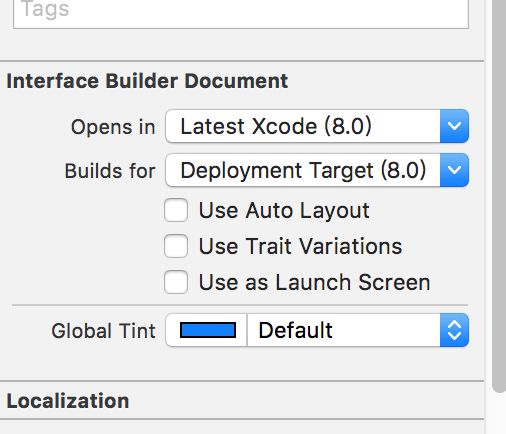Viewport: 506px width, 434px height.
Task: Toggle Use Trait Variations checkbox
Action: pyautogui.click(x=176, y=246)
